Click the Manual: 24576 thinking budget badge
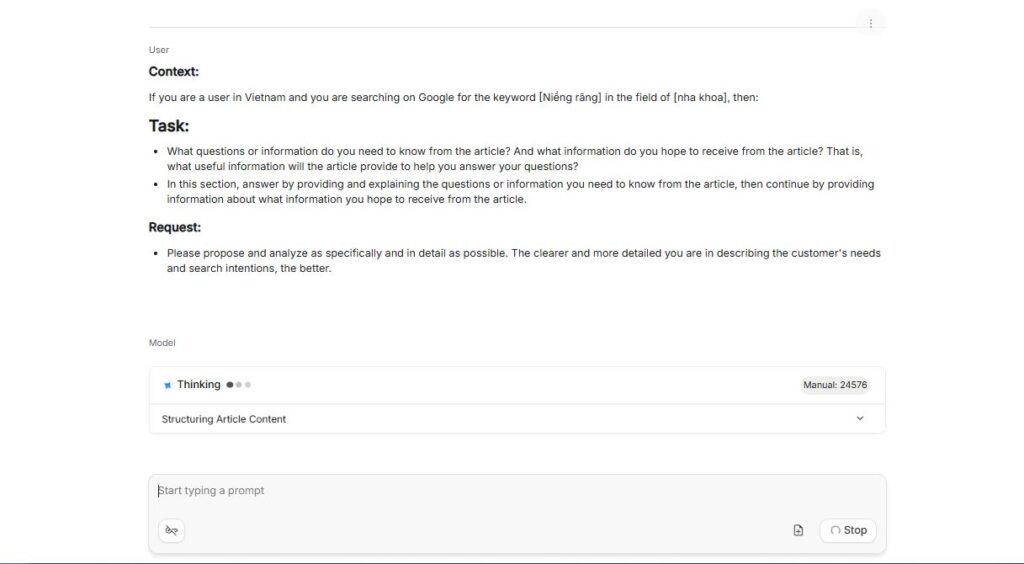The height and width of the screenshot is (564, 1024). tap(834, 385)
